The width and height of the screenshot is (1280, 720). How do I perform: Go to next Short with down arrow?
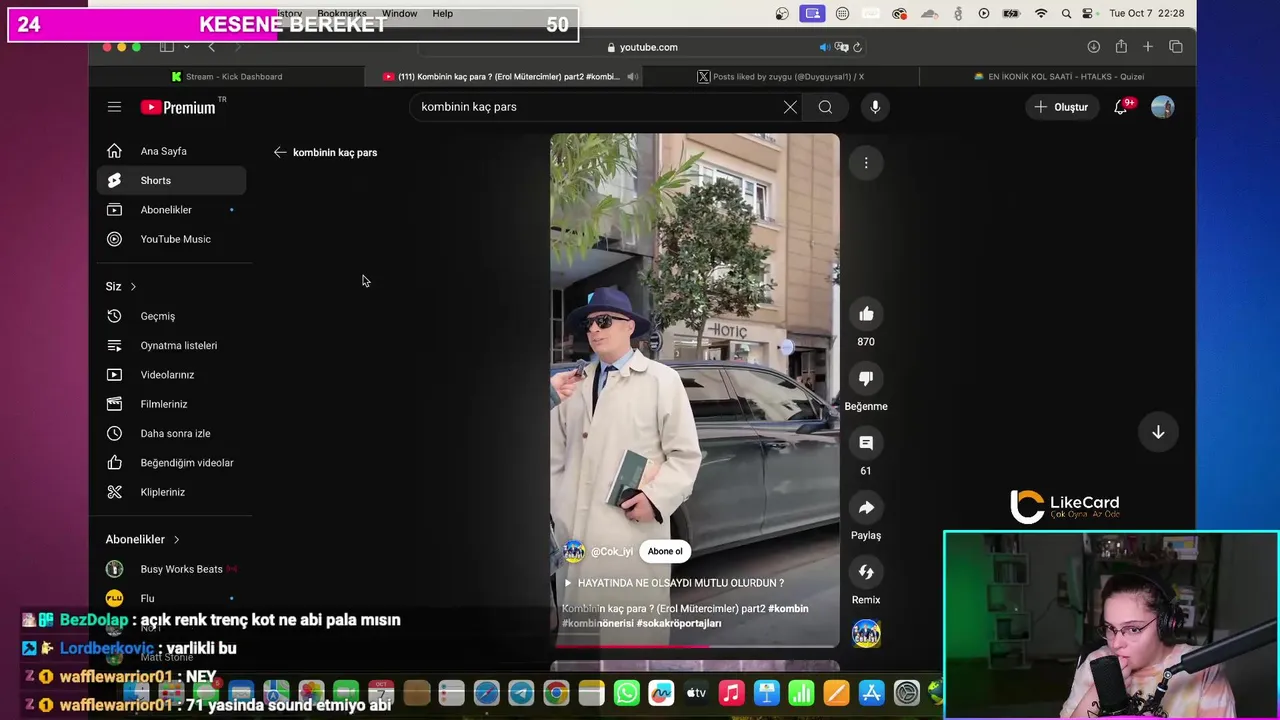(1158, 432)
